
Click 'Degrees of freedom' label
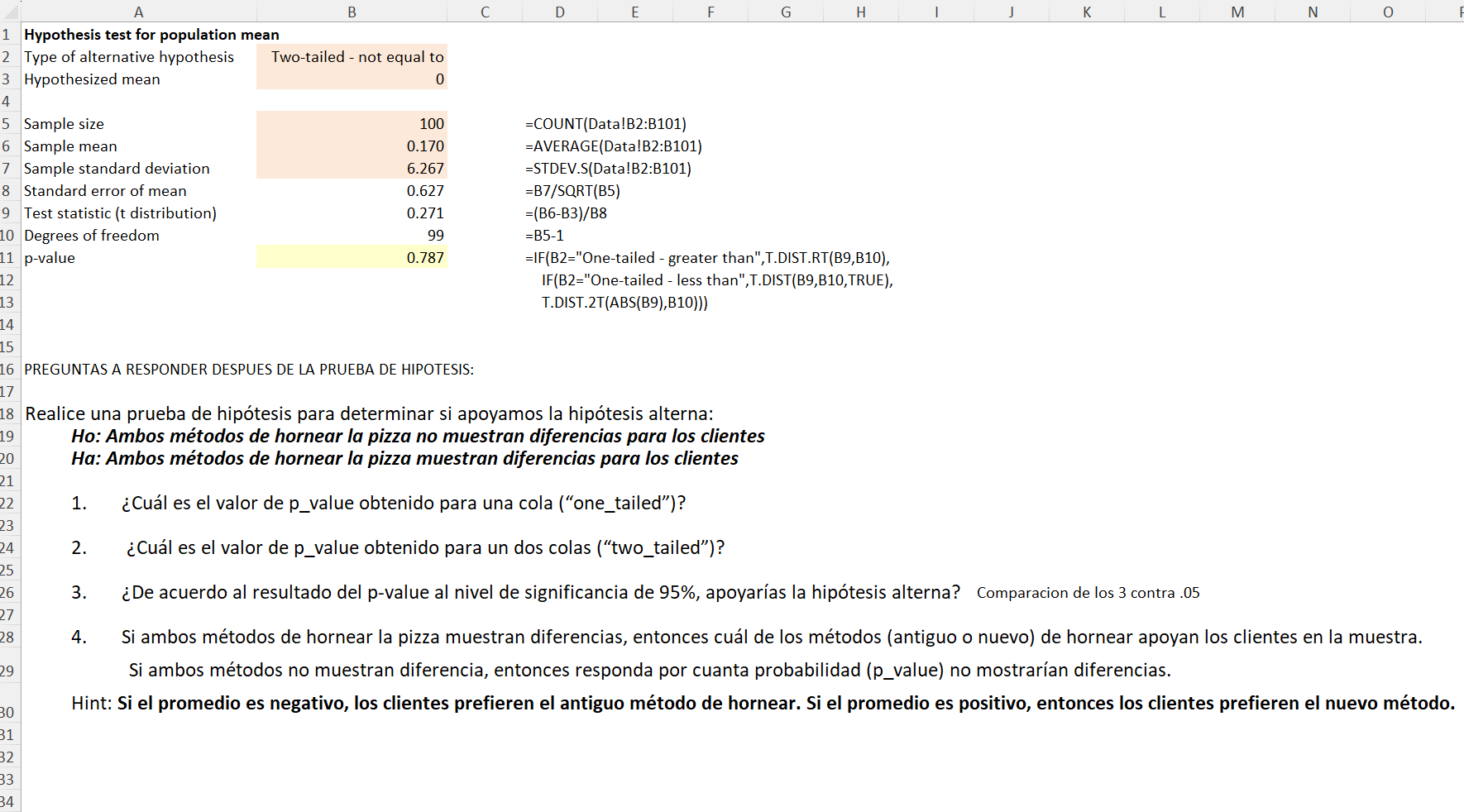coord(91,236)
